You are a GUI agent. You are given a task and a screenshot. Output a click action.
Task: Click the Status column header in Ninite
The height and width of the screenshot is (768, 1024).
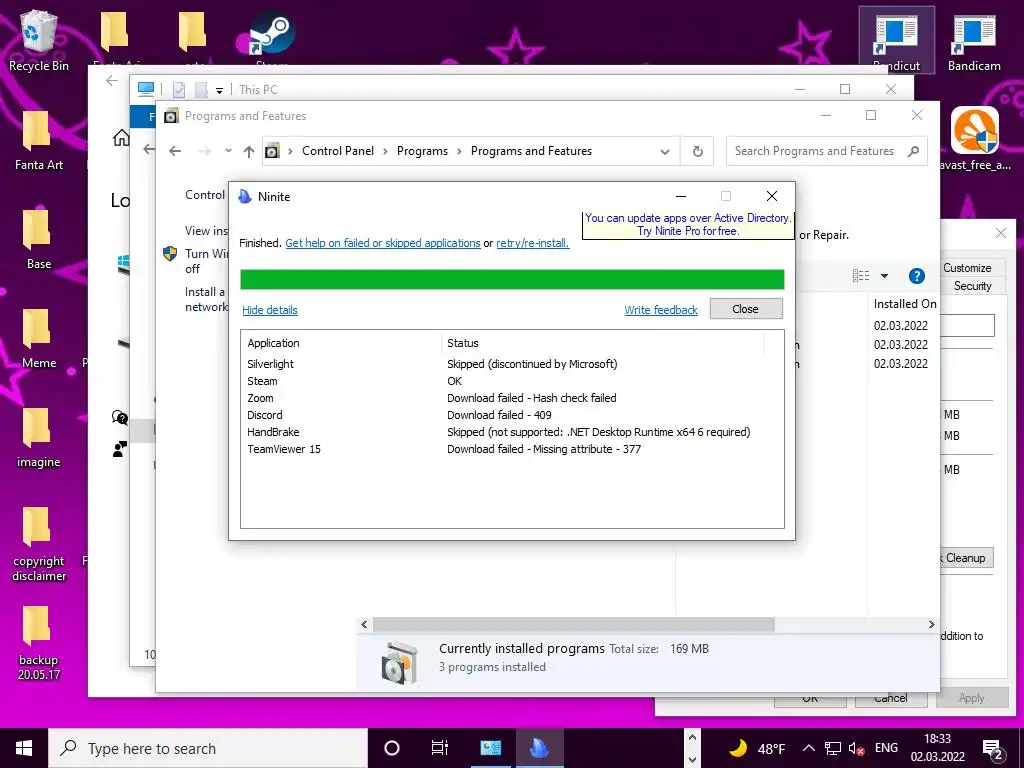tap(602, 343)
